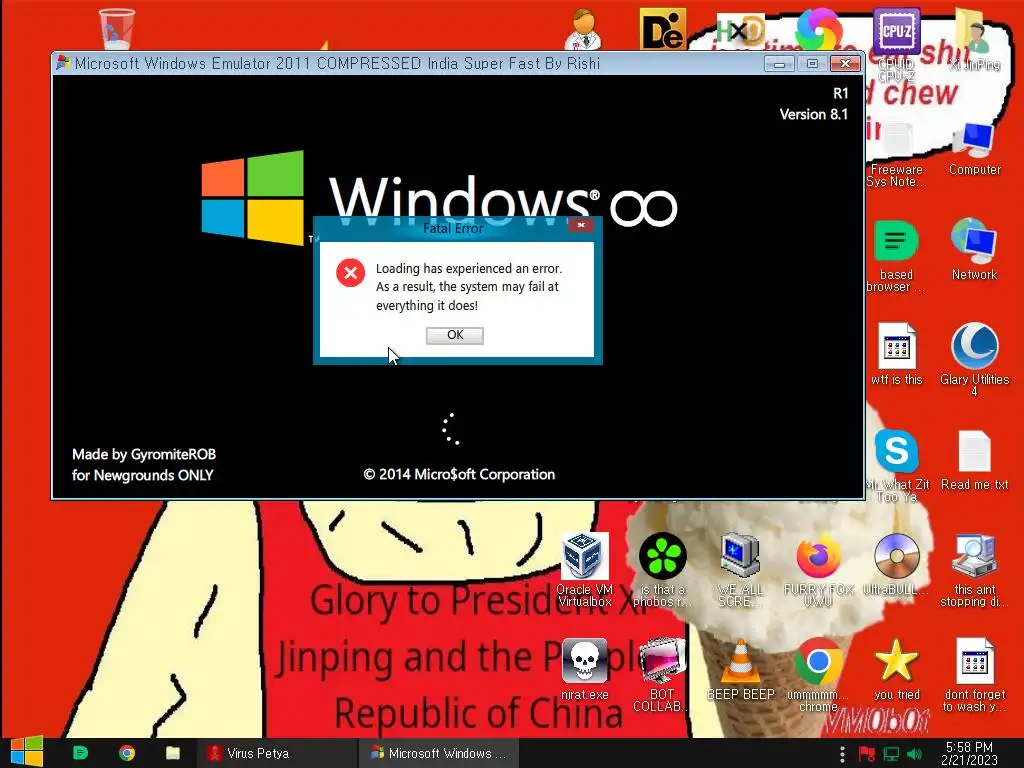This screenshot has width=1024, height=768.
Task: Minimize the Windows Emulator window
Action: coord(778,63)
